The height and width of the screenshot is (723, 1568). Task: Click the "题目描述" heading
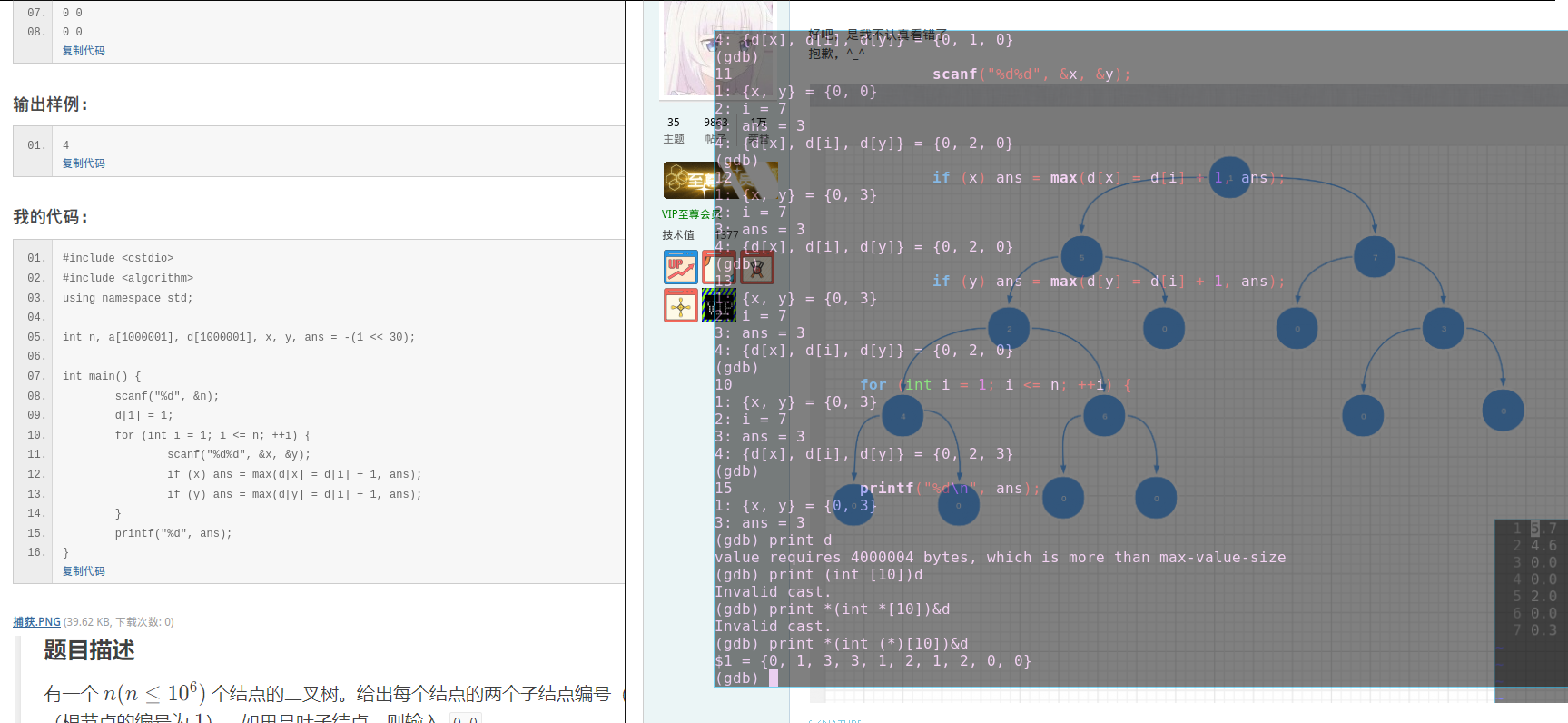click(89, 650)
